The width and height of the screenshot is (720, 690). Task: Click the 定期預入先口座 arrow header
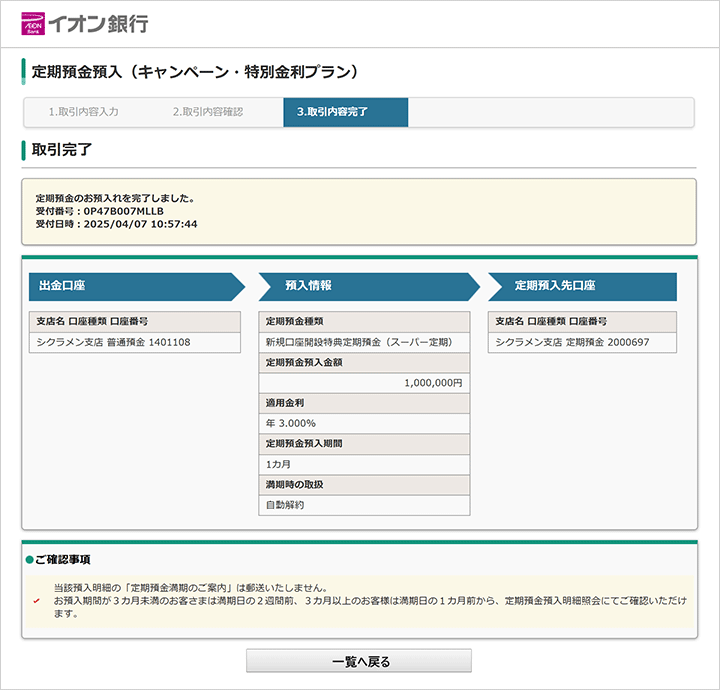582,287
